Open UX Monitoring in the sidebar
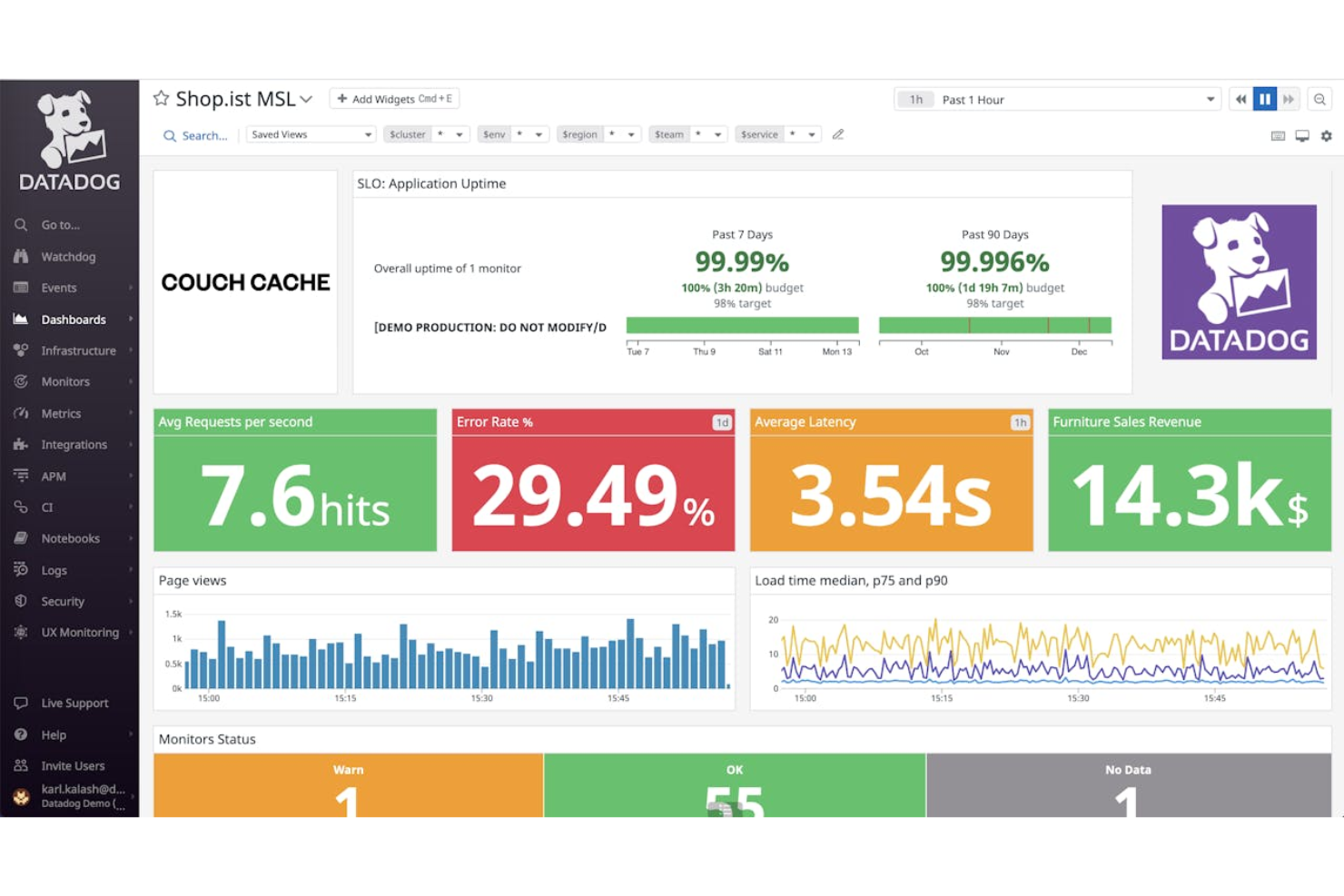The width and height of the screenshot is (1344, 896). tap(80, 632)
